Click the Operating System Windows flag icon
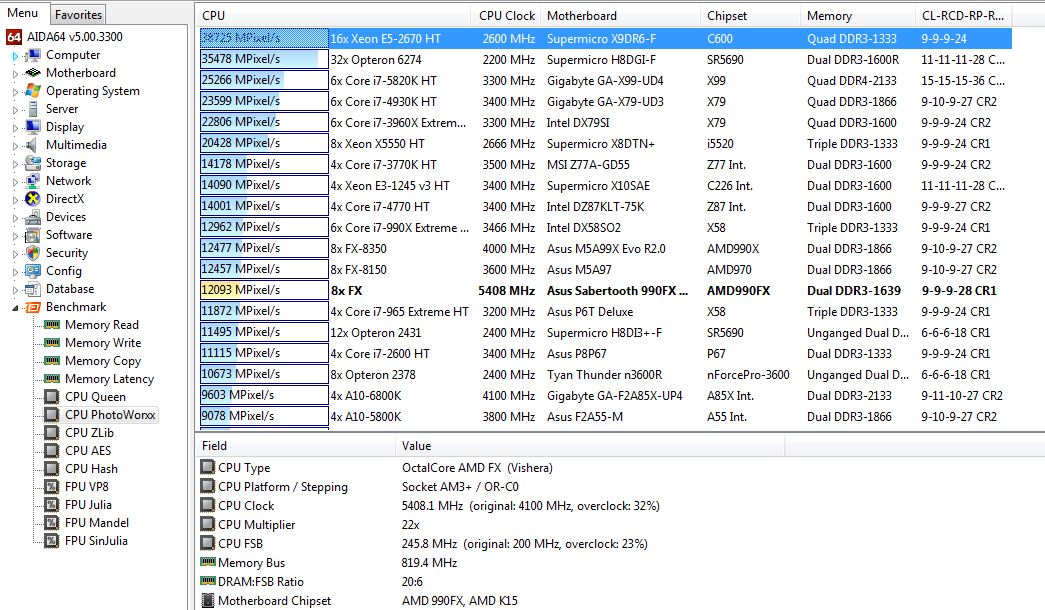 [x=33, y=91]
